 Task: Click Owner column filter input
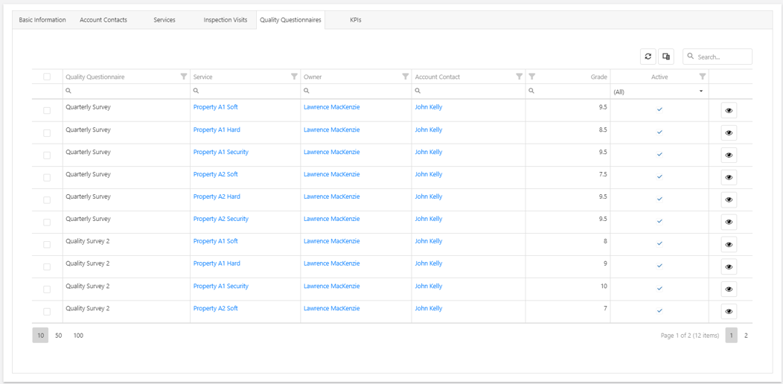[x=356, y=91]
